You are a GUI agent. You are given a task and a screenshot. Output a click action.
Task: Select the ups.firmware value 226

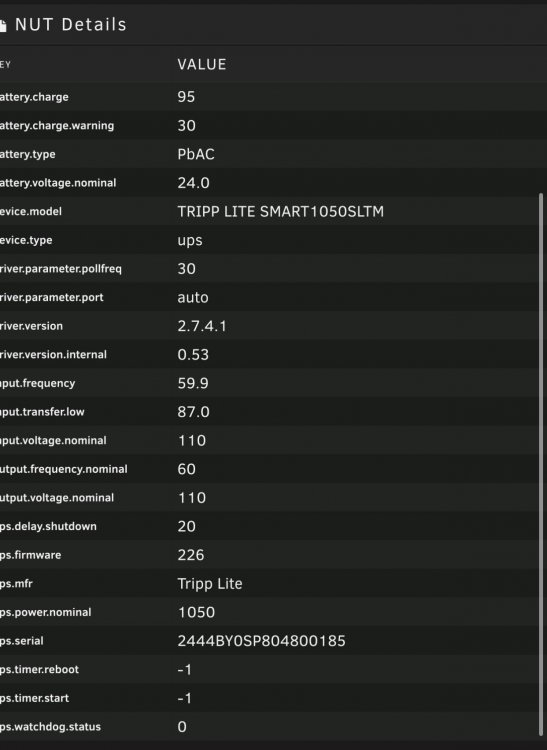(191, 555)
